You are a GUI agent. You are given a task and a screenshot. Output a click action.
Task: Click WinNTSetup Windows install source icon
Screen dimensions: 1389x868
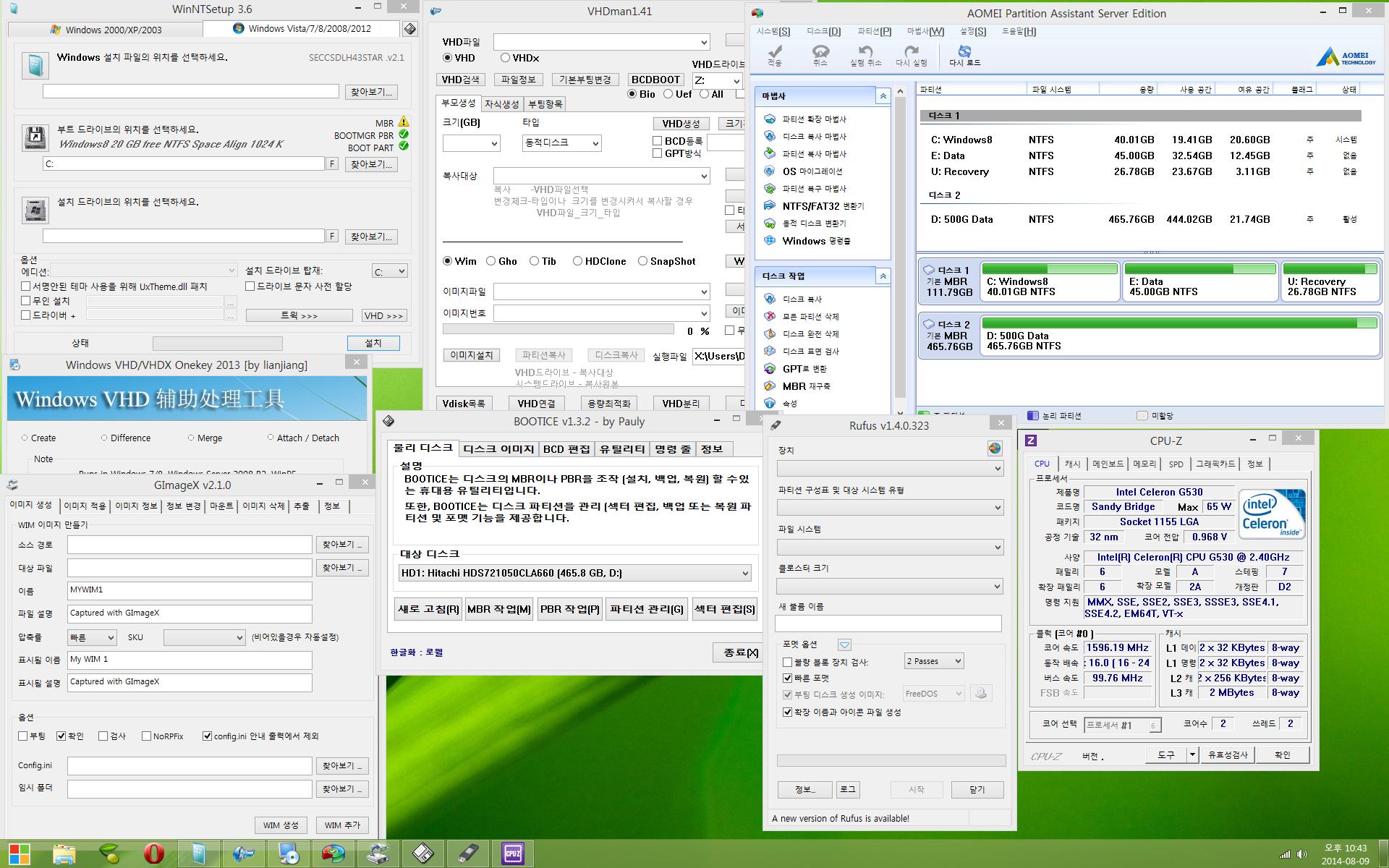click(34, 65)
